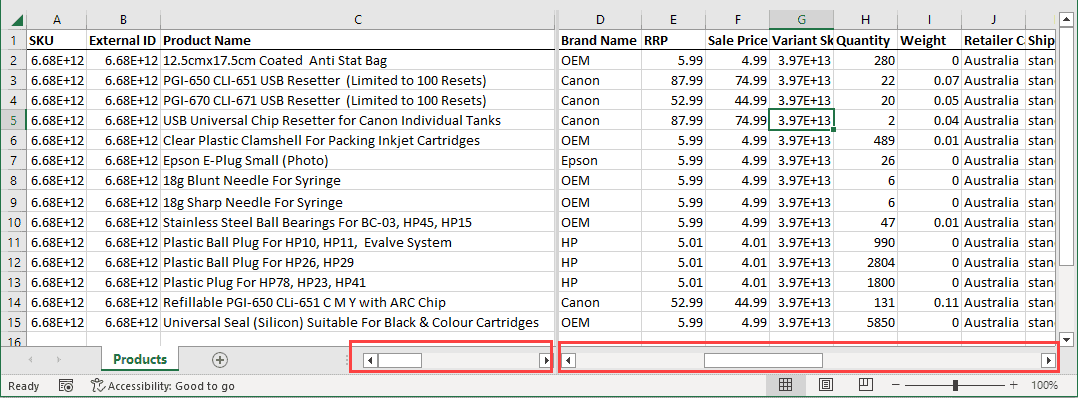Select quantity cell showing 5850
The image size is (1078, 398).
click(866, 322)
